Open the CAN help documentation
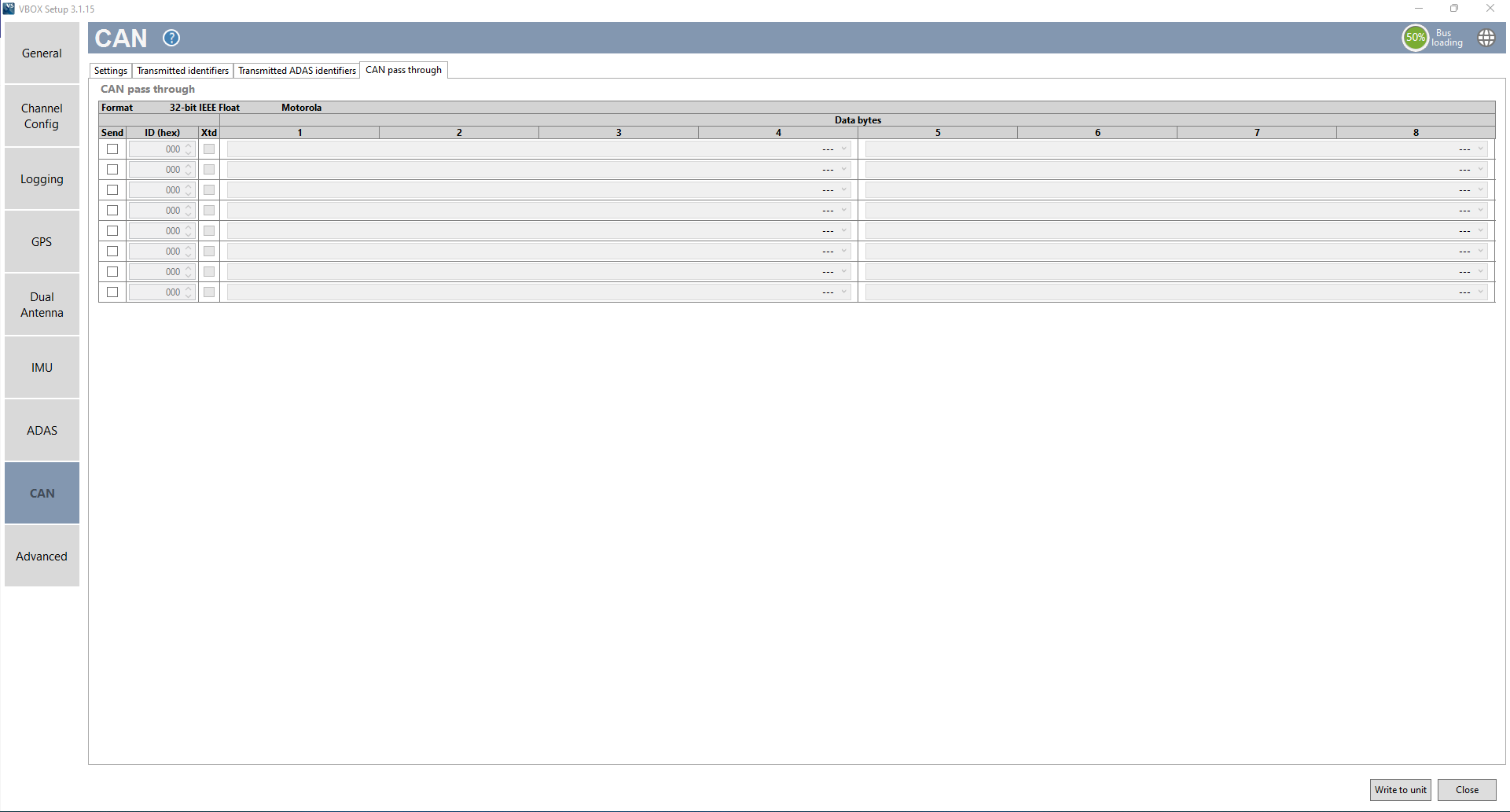 (x=171, y=38)
